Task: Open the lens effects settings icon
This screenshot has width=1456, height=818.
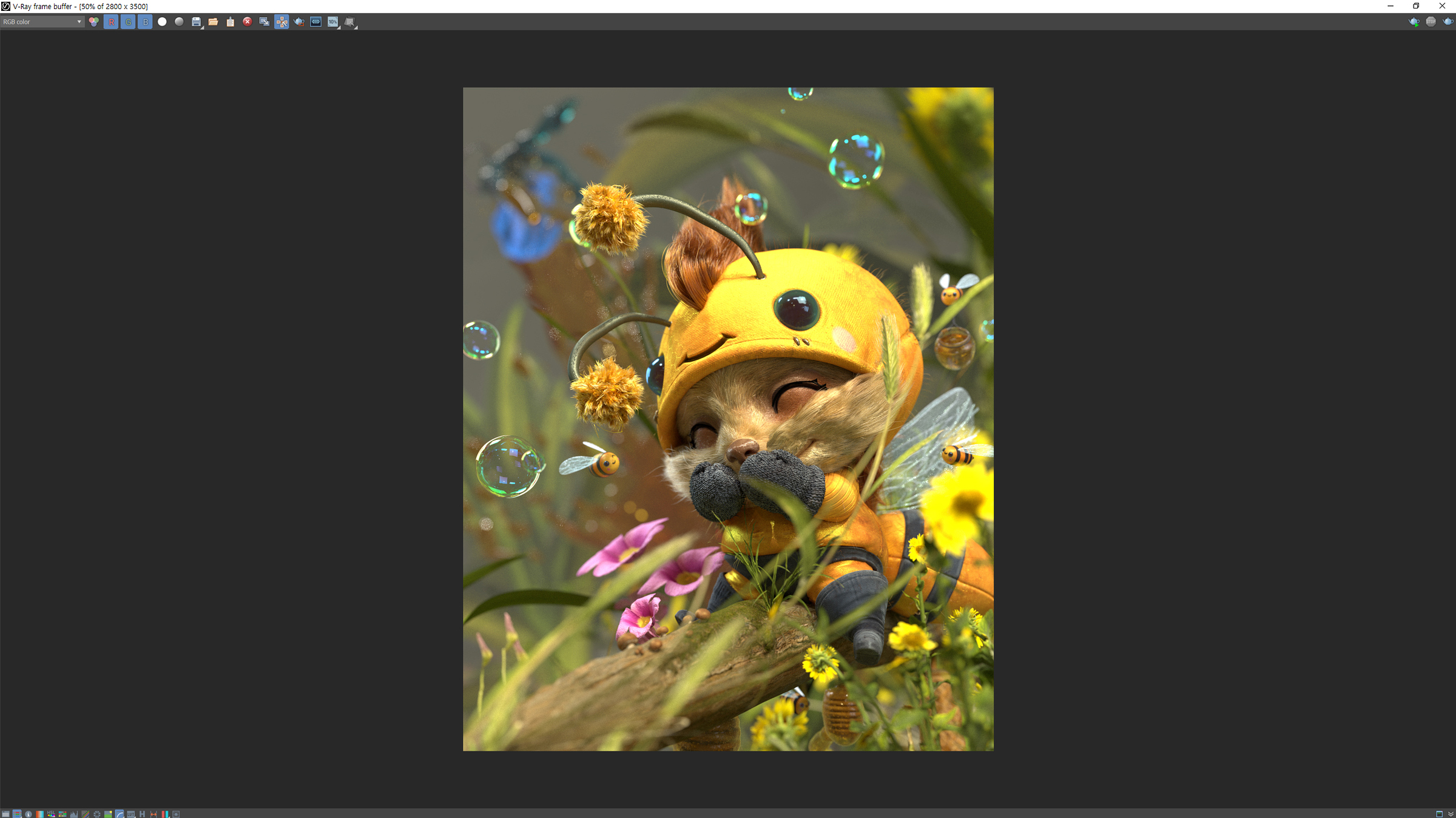Action: [177, 814]
